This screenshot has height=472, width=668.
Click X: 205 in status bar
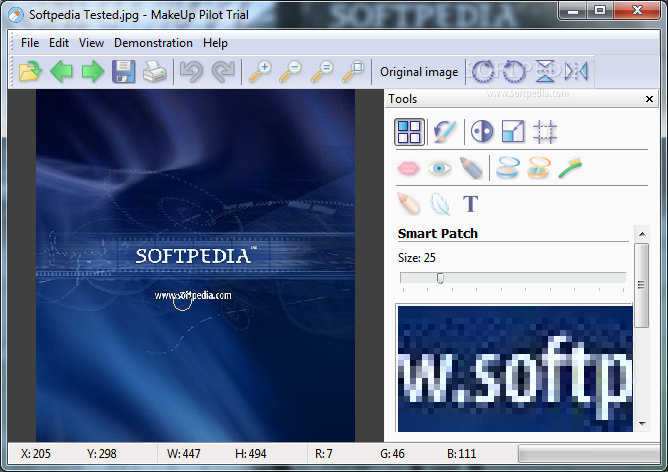[36, 454]
